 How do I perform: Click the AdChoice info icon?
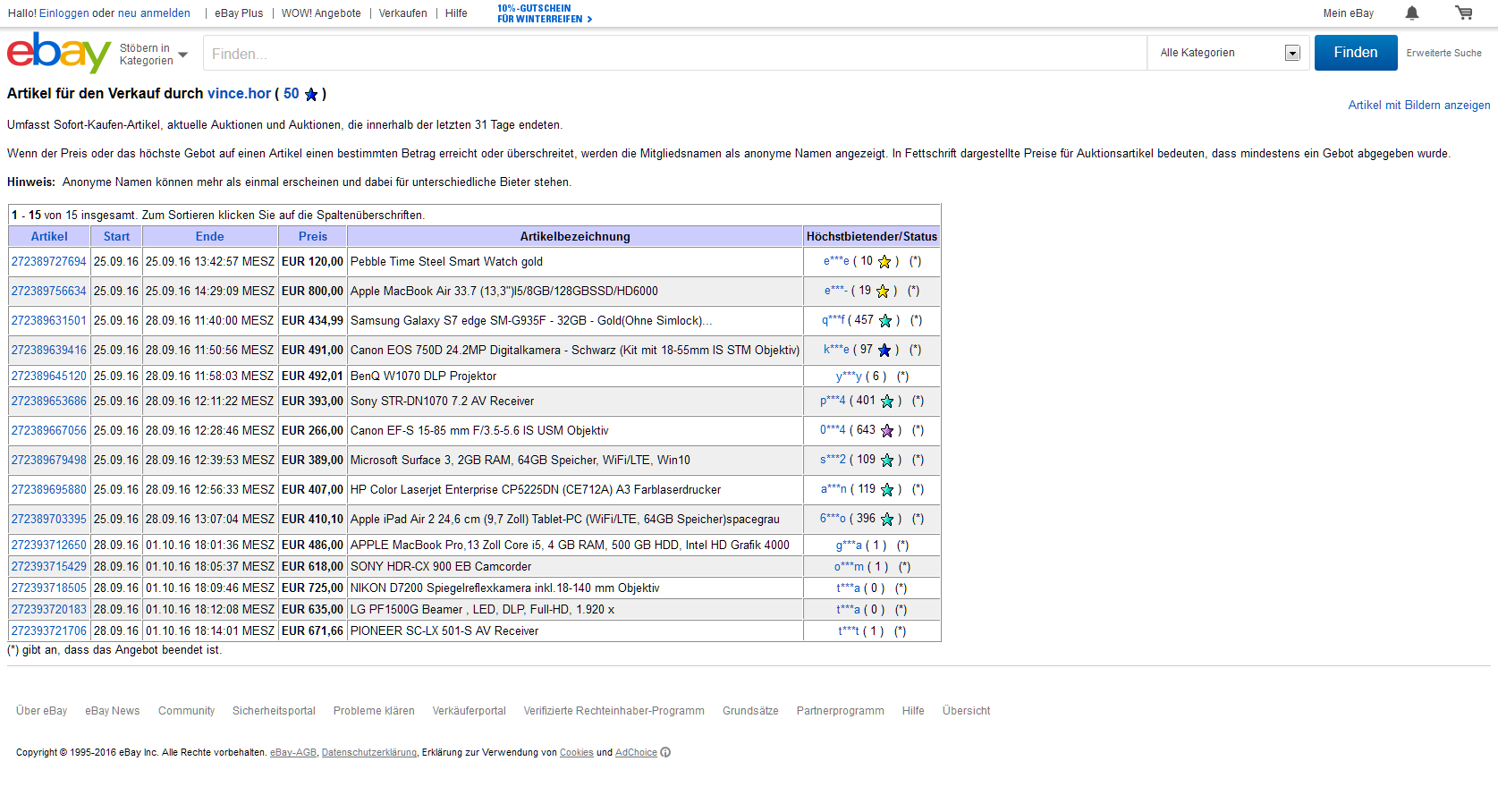tap(665, 752)
